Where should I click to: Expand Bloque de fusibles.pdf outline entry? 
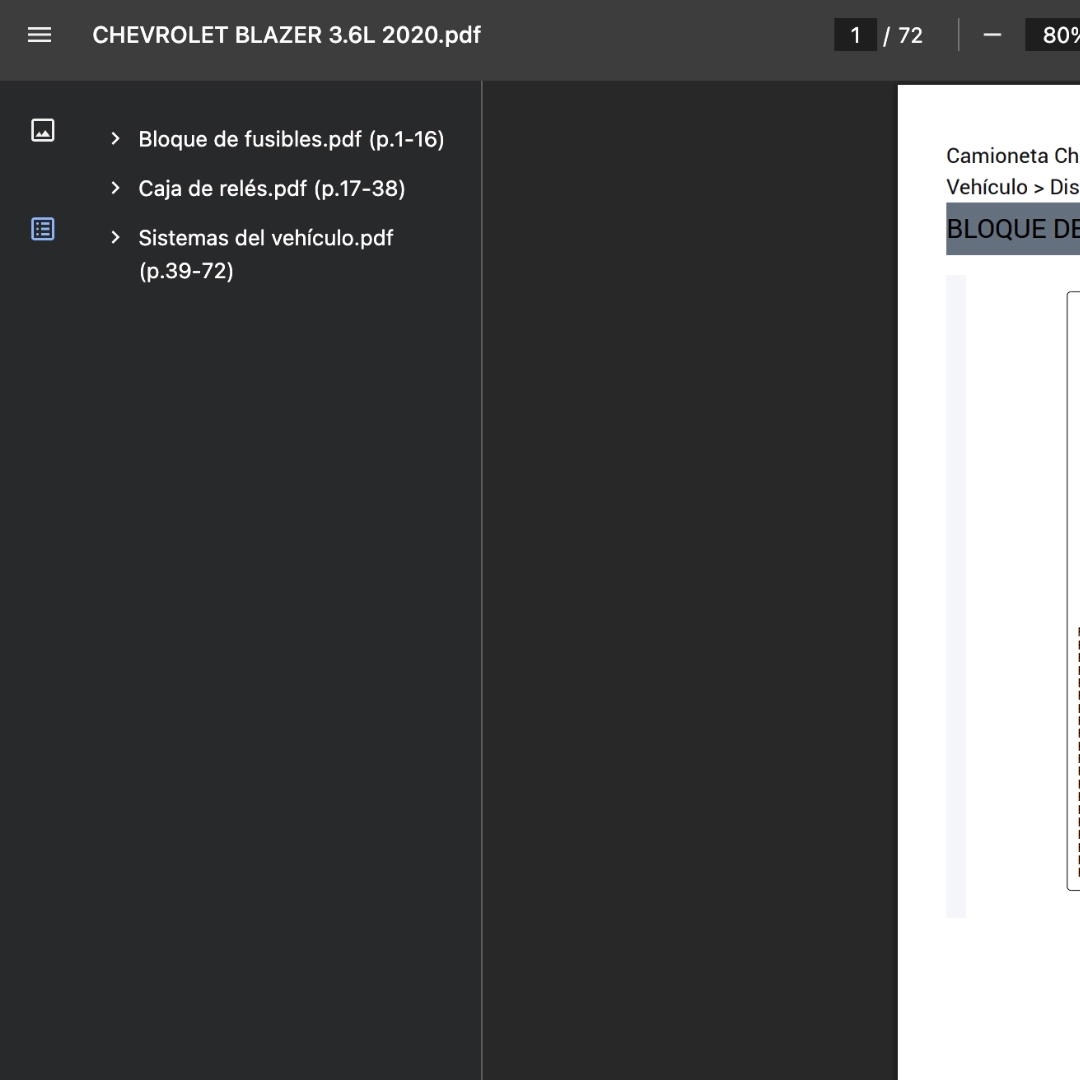click(115, 139)
